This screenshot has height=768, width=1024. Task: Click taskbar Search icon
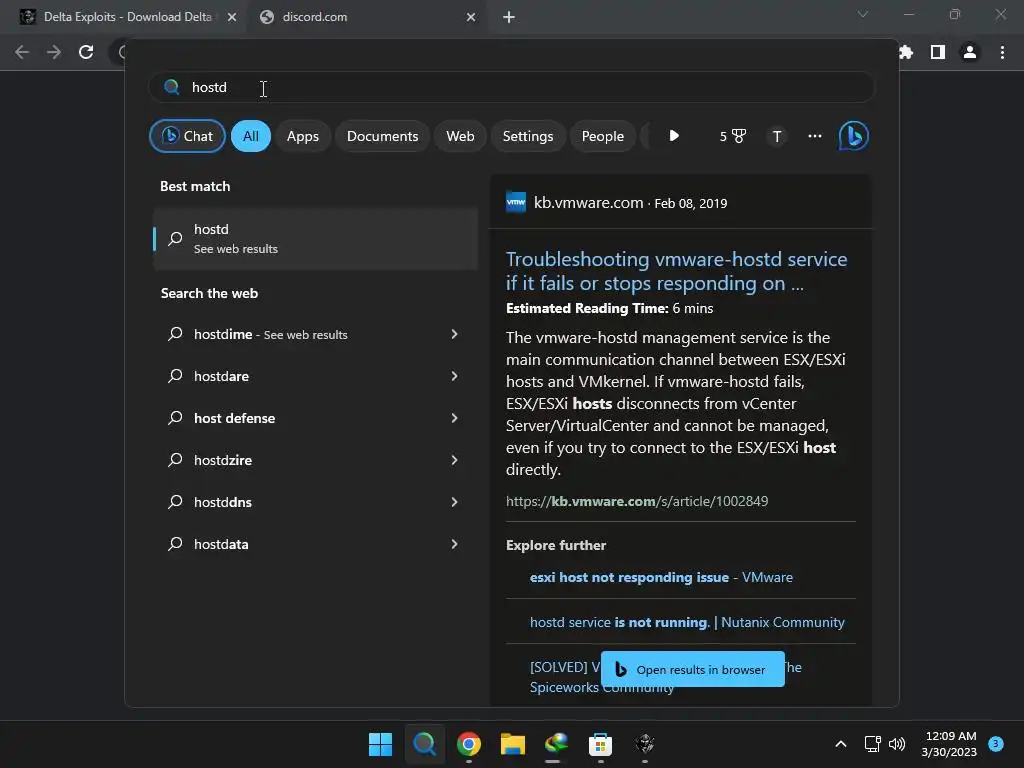click(x=424, y=744)
